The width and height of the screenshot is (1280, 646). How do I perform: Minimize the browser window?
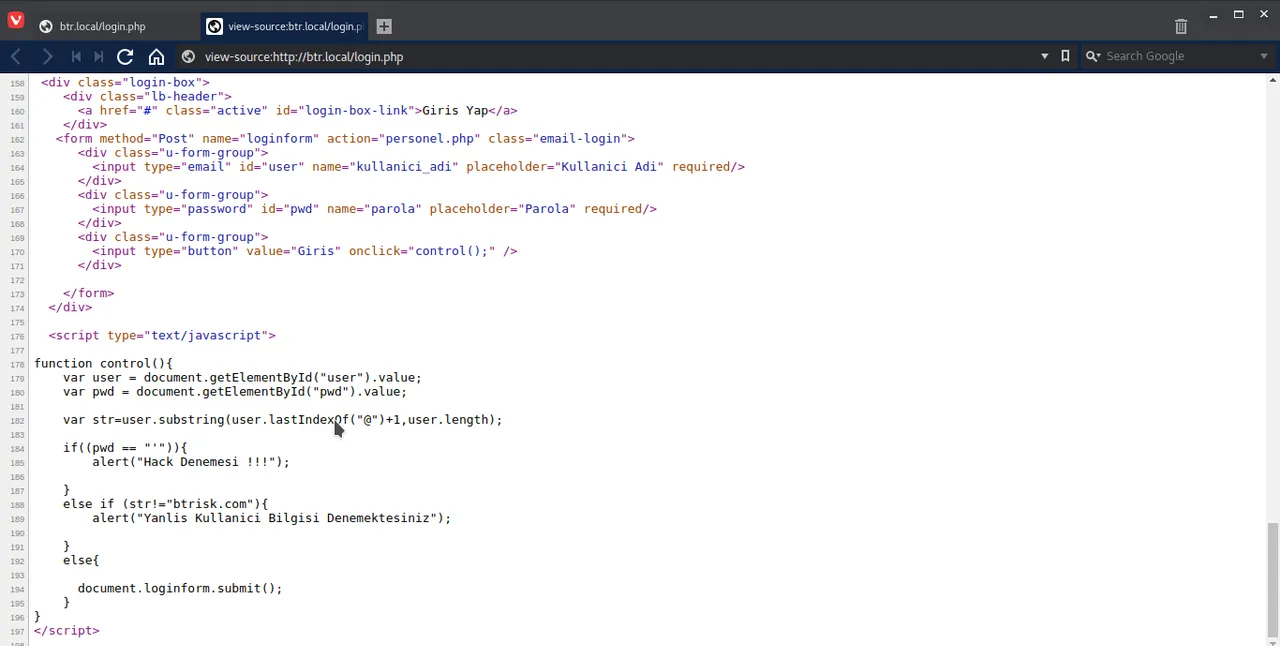point(1213,14)
